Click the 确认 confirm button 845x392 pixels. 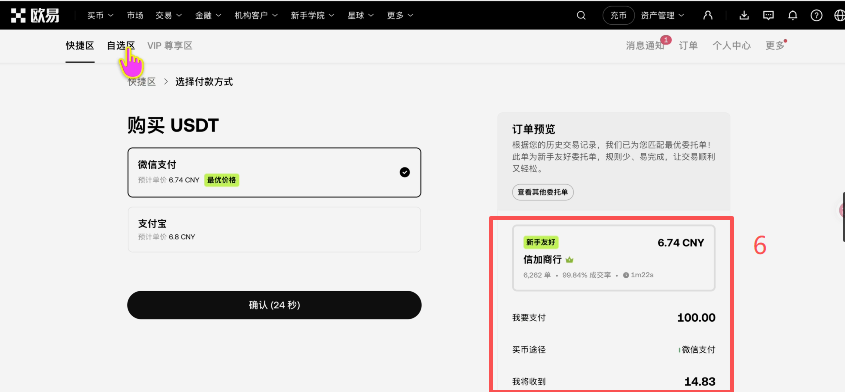click(274, 305)
